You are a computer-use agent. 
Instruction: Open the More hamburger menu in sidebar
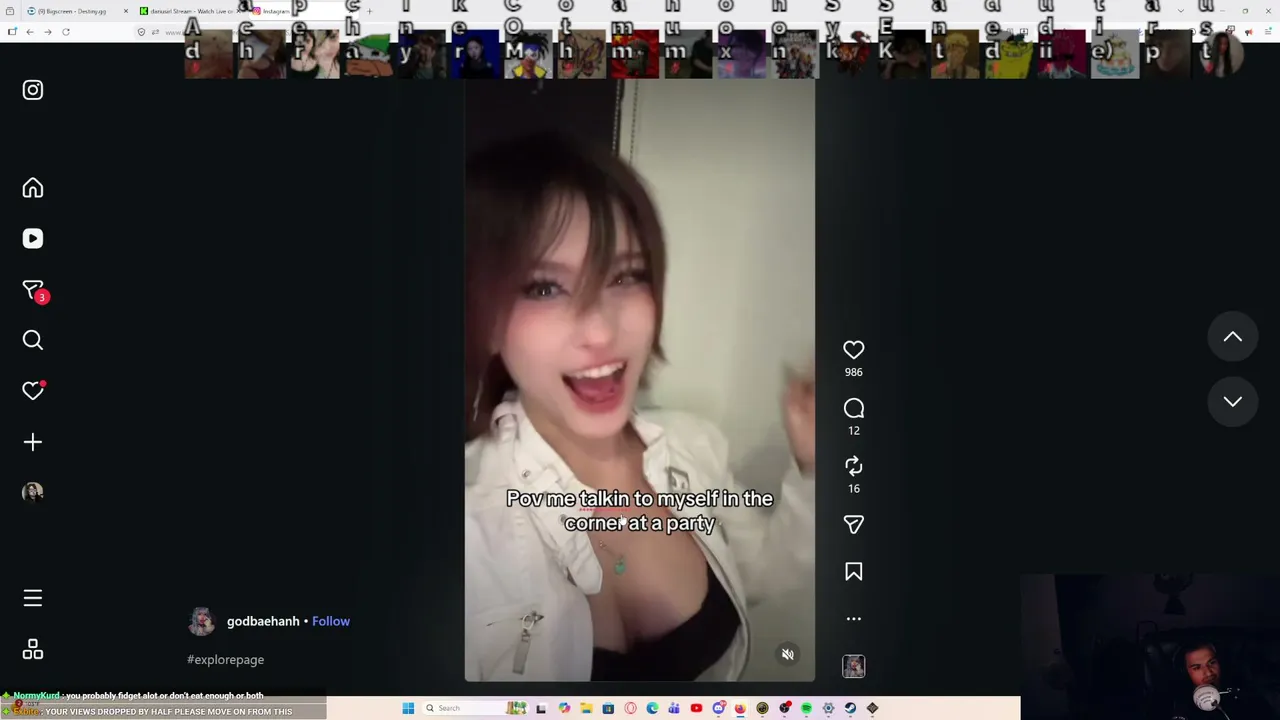[x=33, y=598]
